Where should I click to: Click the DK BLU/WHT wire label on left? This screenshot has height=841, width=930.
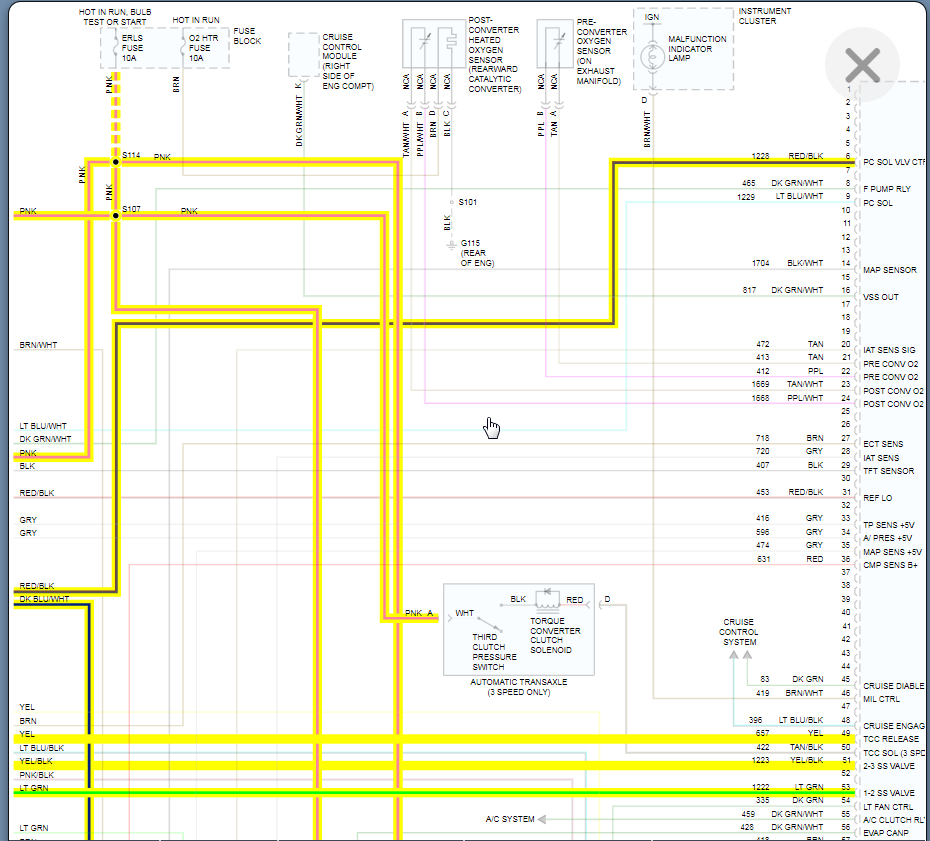coord(44,599)
